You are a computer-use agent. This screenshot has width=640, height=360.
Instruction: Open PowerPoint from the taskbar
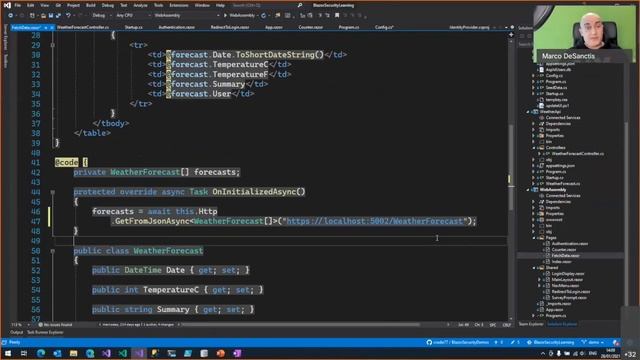[221, 353]
